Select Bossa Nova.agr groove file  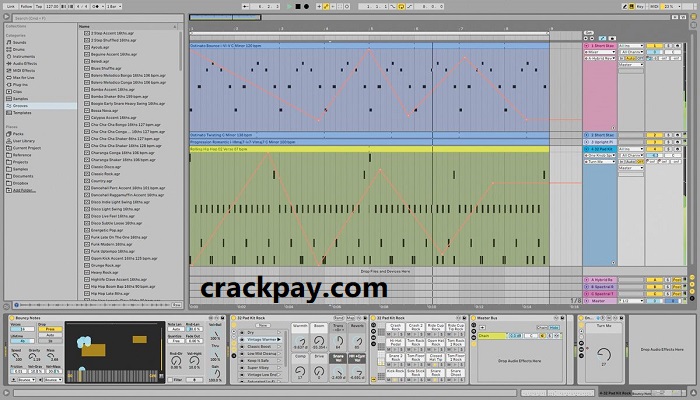pyautogui.click(x=104, y=110)
